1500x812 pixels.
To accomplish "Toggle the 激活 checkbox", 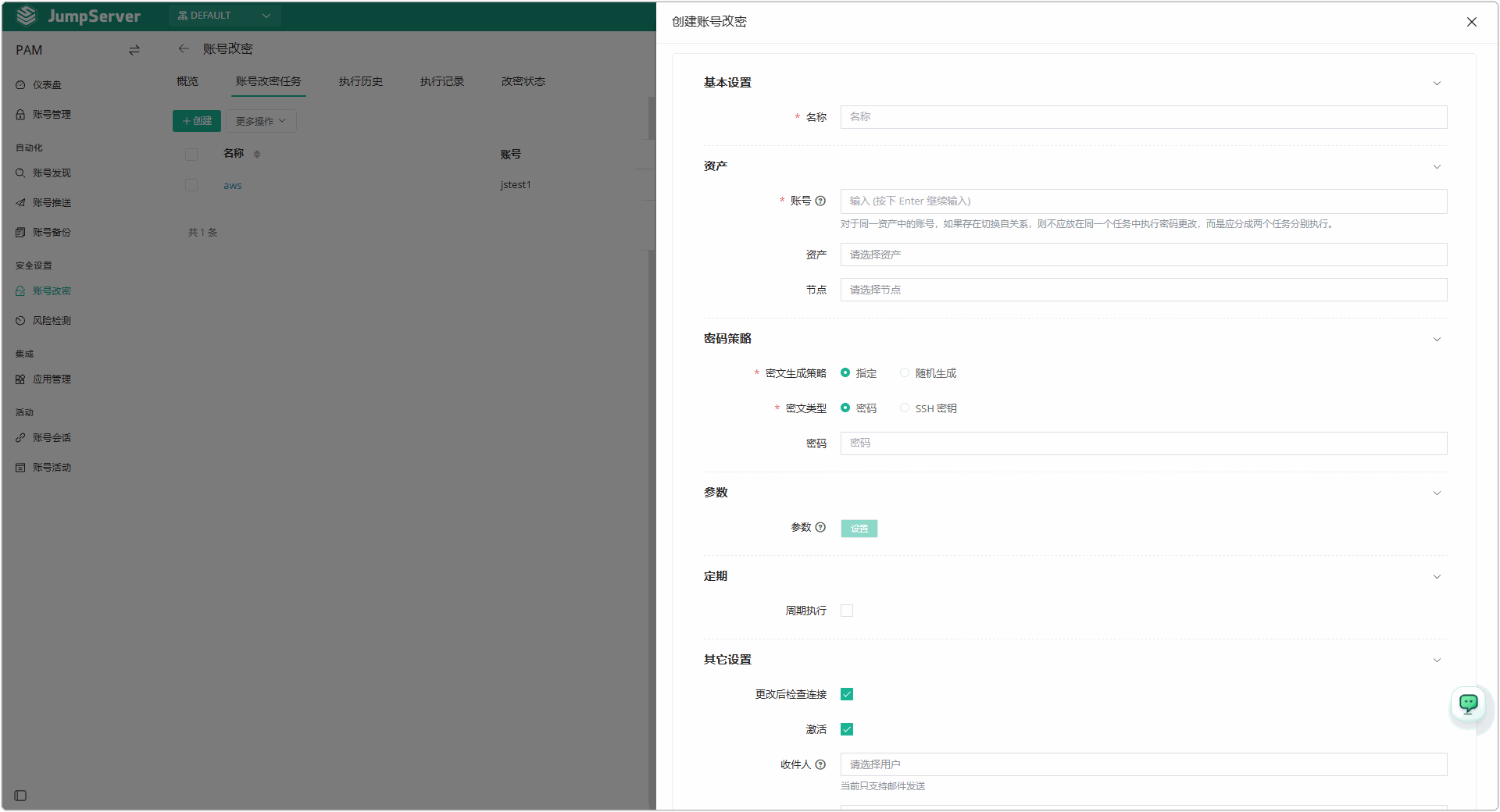I will (847, 729).
